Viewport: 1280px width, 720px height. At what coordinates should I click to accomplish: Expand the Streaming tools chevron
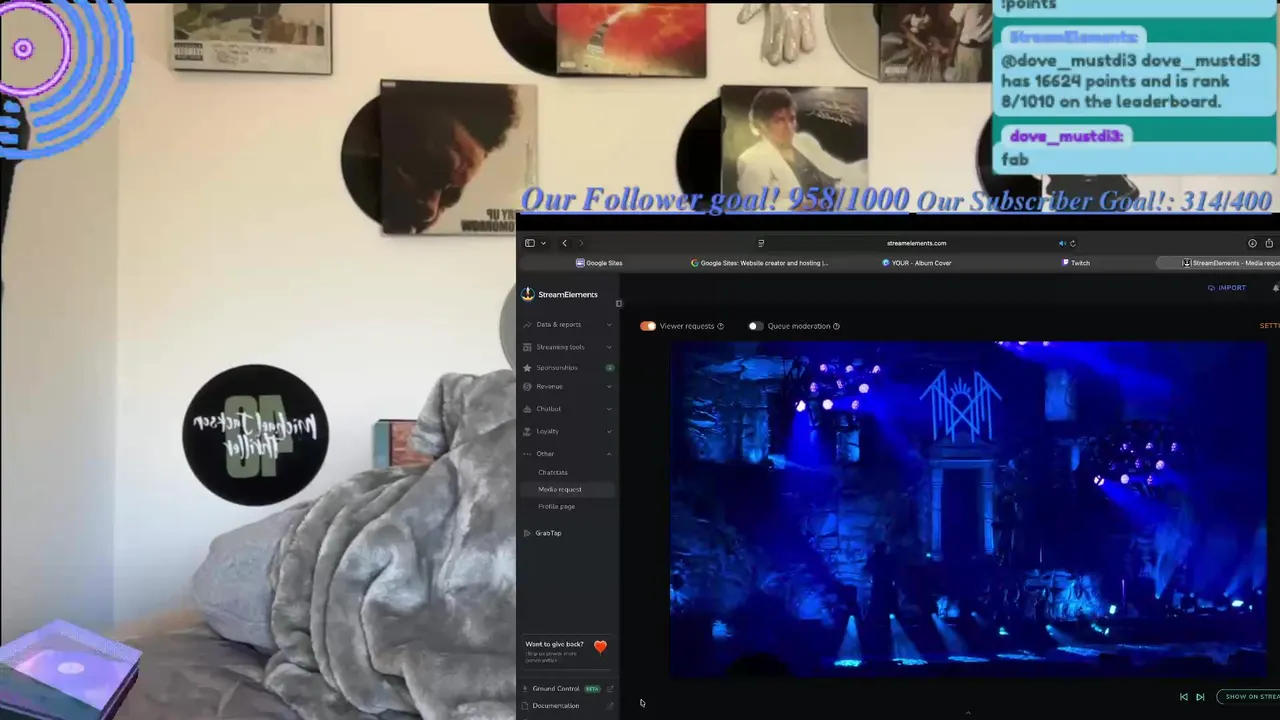(x=609, y=347)
